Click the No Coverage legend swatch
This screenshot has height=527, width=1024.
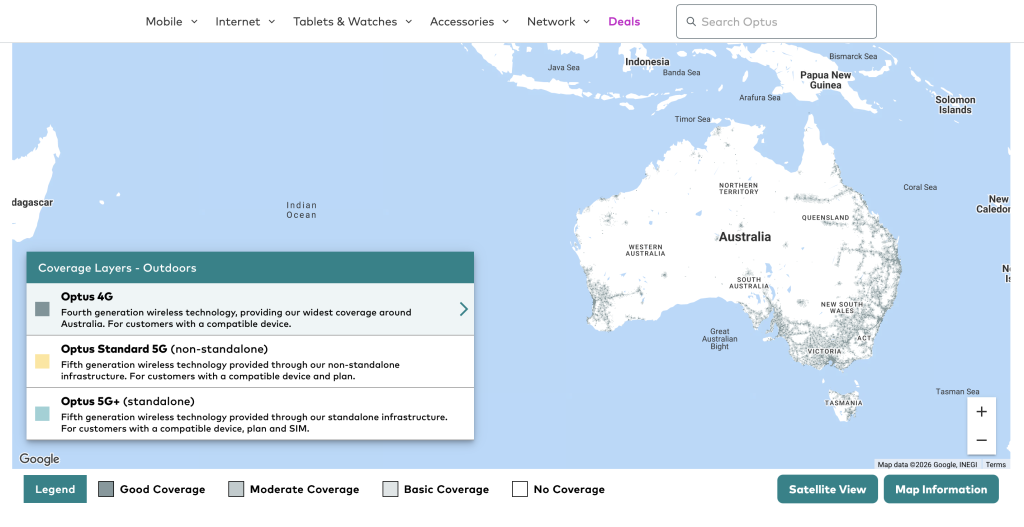[x=520, y=489]
